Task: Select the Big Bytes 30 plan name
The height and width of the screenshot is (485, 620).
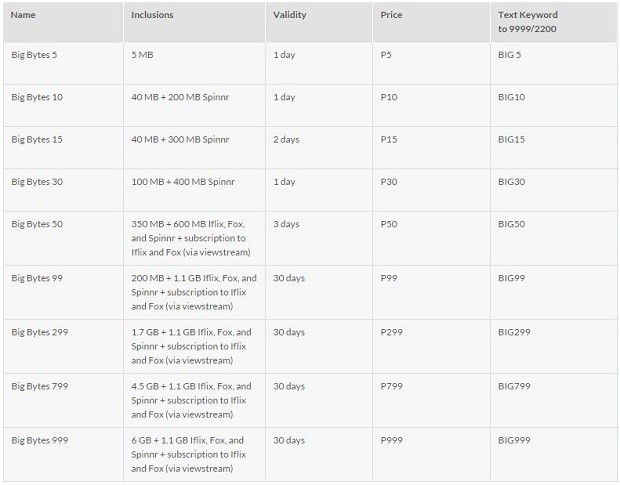Action: coord(36,181)
